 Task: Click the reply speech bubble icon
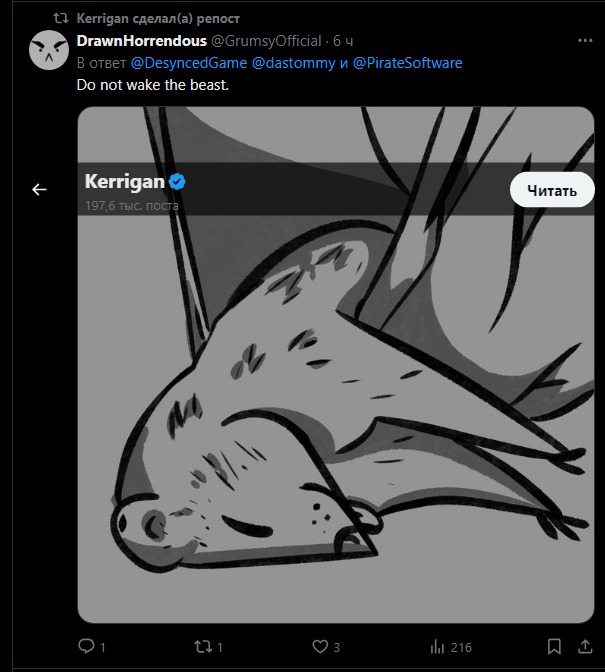pyautogui.click(x=86, y=647)
